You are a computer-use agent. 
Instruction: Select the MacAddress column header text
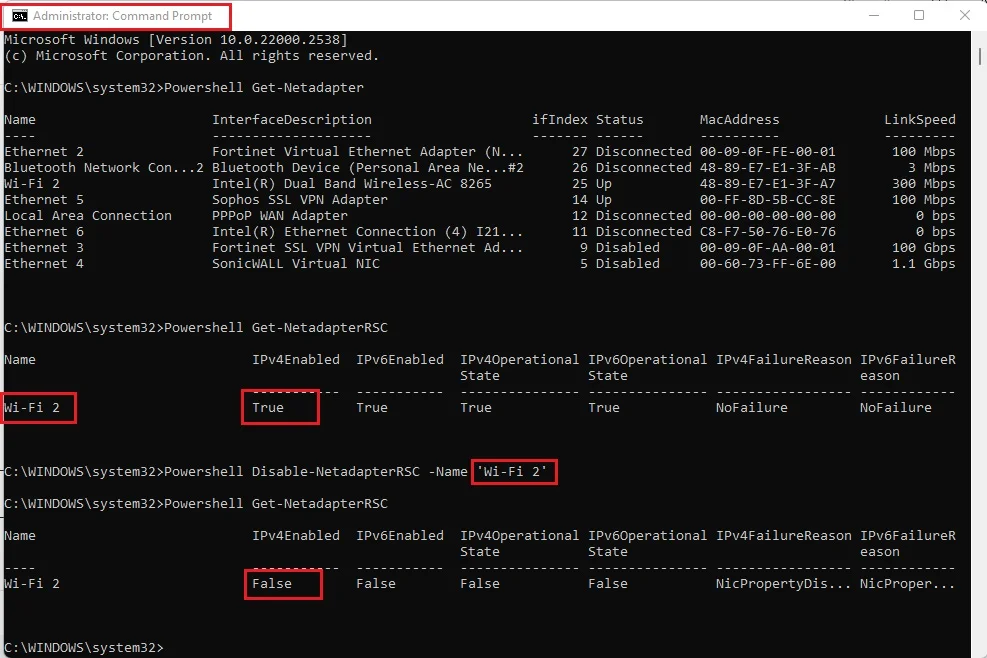pos(738,119)
